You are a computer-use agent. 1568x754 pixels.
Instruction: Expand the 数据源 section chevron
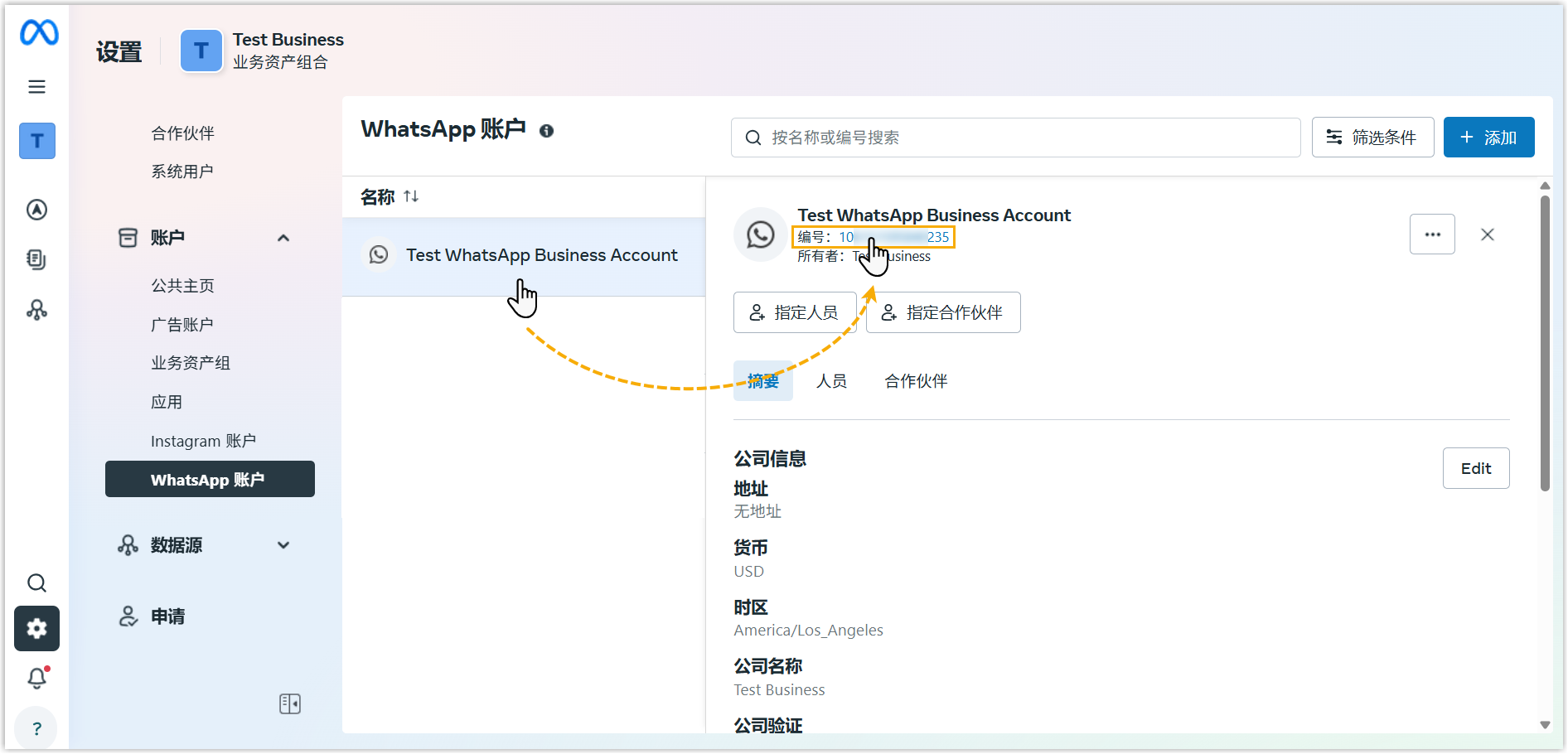(283, 545)
